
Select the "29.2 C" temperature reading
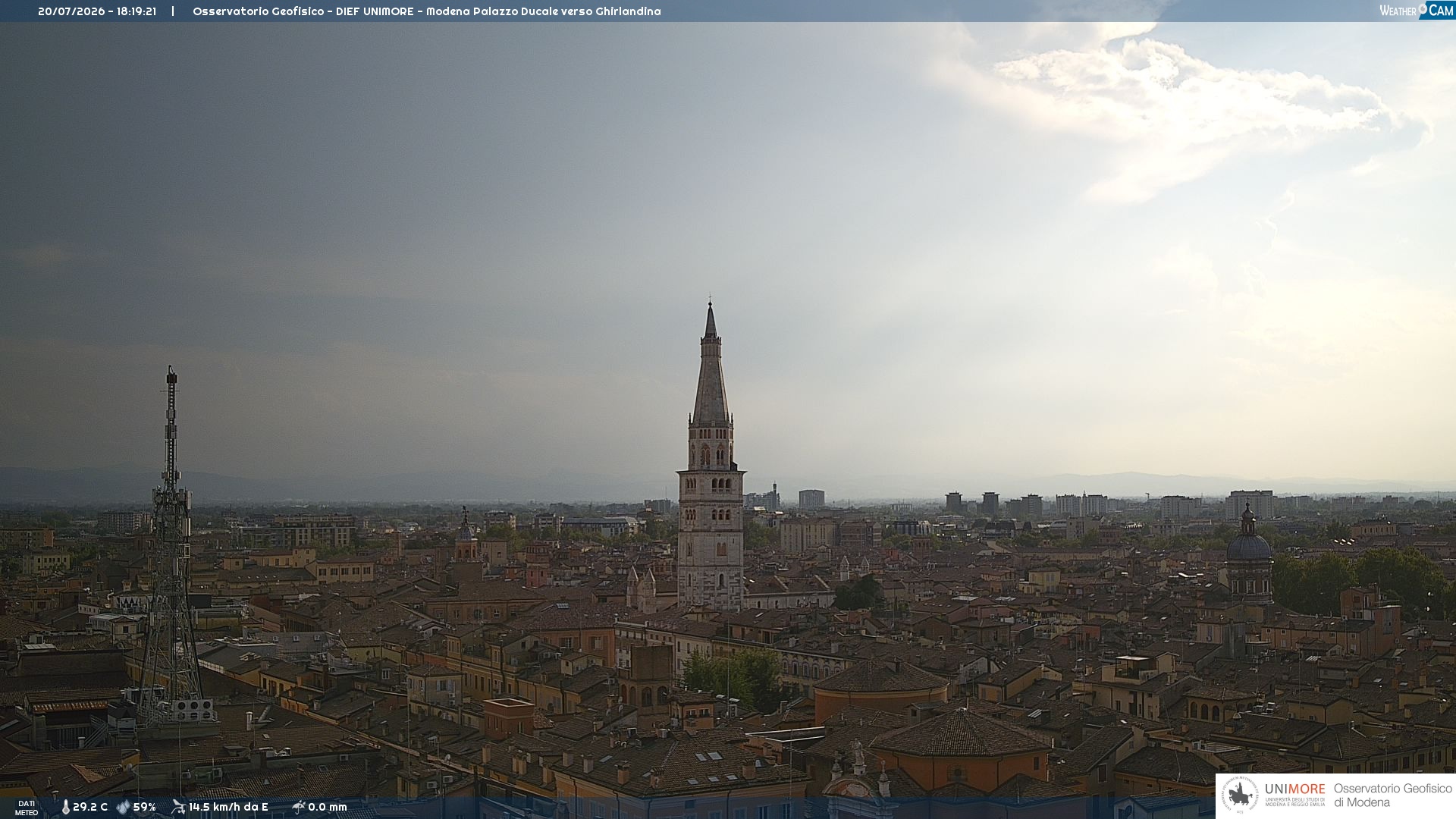tap(90, 808)
